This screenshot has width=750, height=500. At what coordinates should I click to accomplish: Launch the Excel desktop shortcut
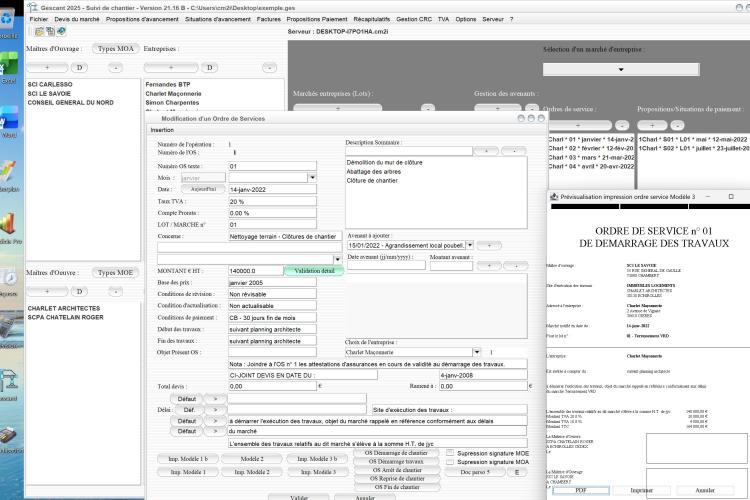(x=9, y=65)
